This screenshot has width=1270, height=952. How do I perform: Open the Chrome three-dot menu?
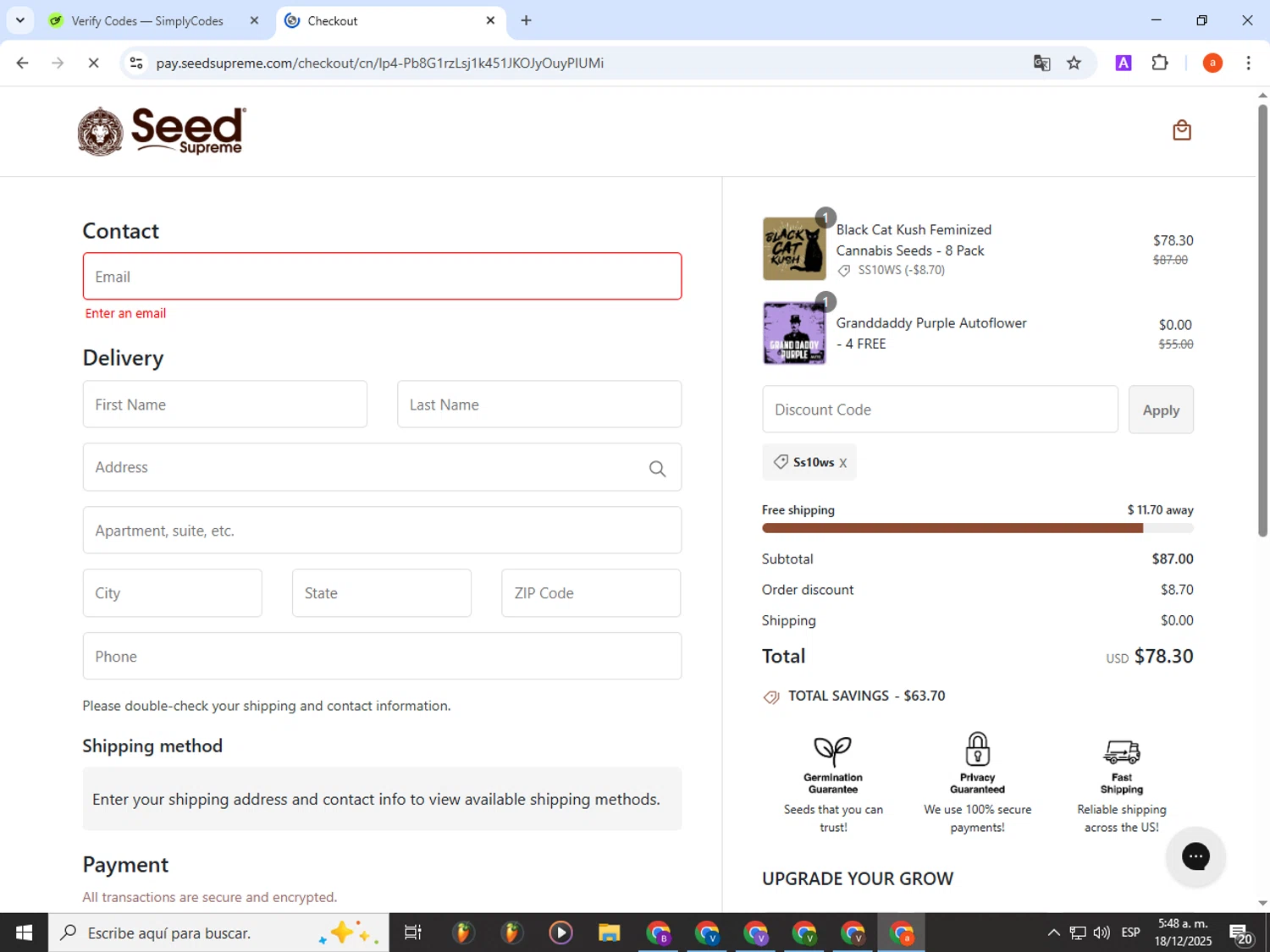[x=1248, y=63]
